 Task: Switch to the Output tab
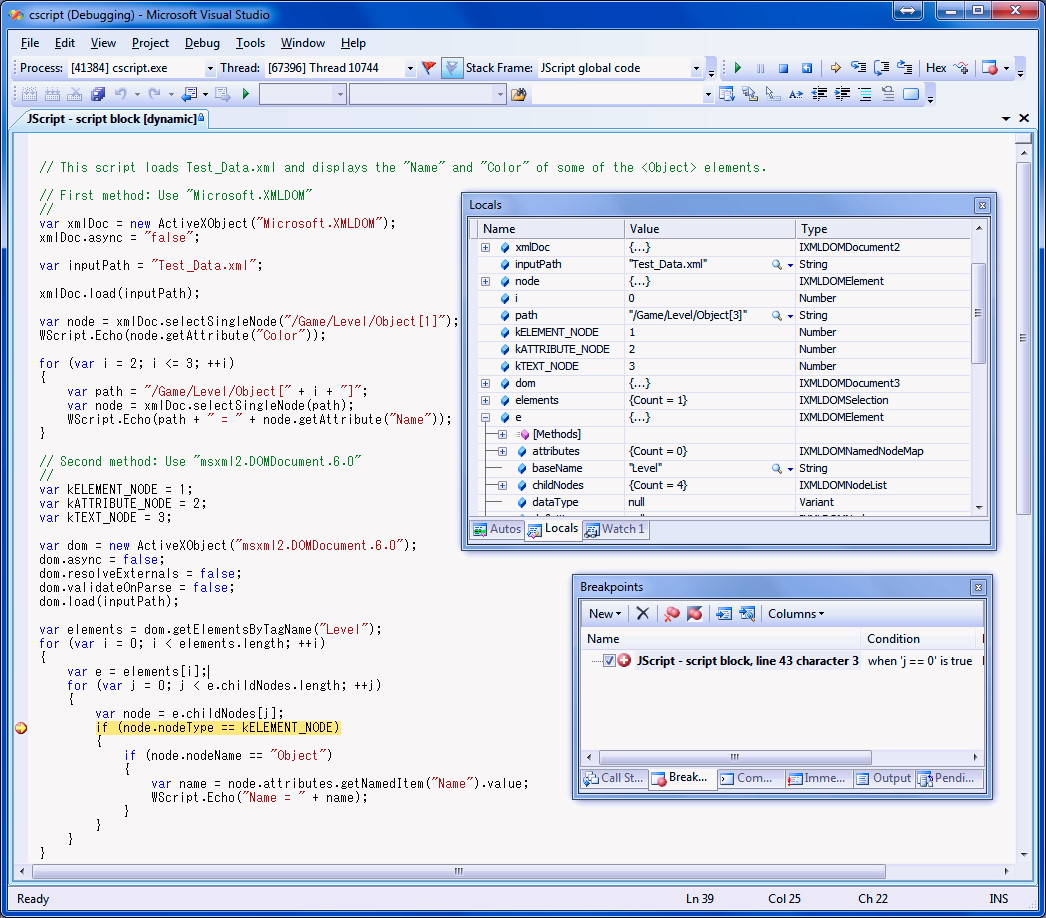(x=884, y=778)
